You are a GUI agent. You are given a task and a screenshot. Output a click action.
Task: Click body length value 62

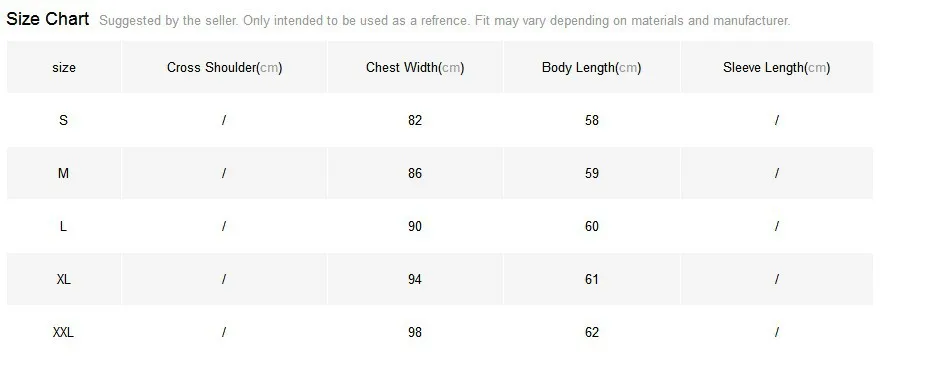pyautogui.click(x=592, y=332)
